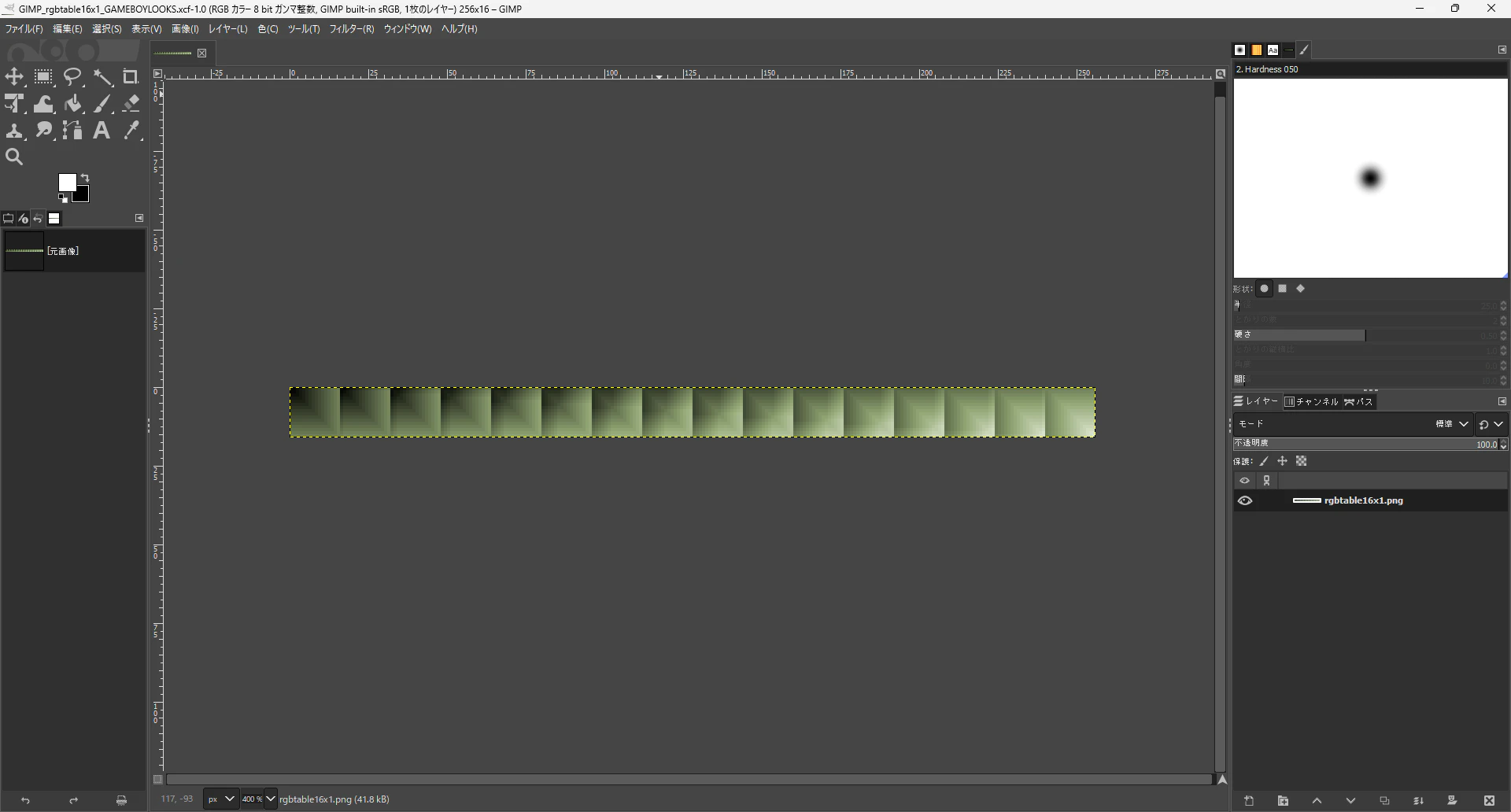Select the Smudge tool
1511x812 pixels.
[x=43, y=131]
